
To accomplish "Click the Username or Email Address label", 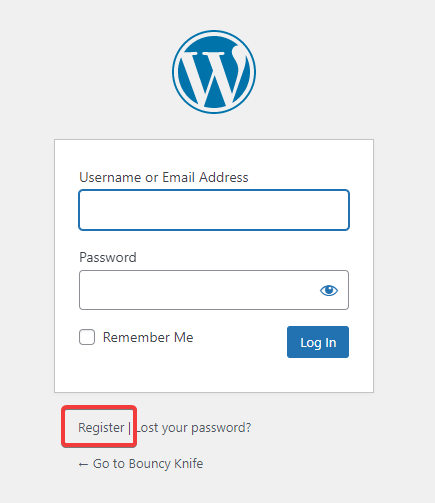I will [x=164, y=177].
